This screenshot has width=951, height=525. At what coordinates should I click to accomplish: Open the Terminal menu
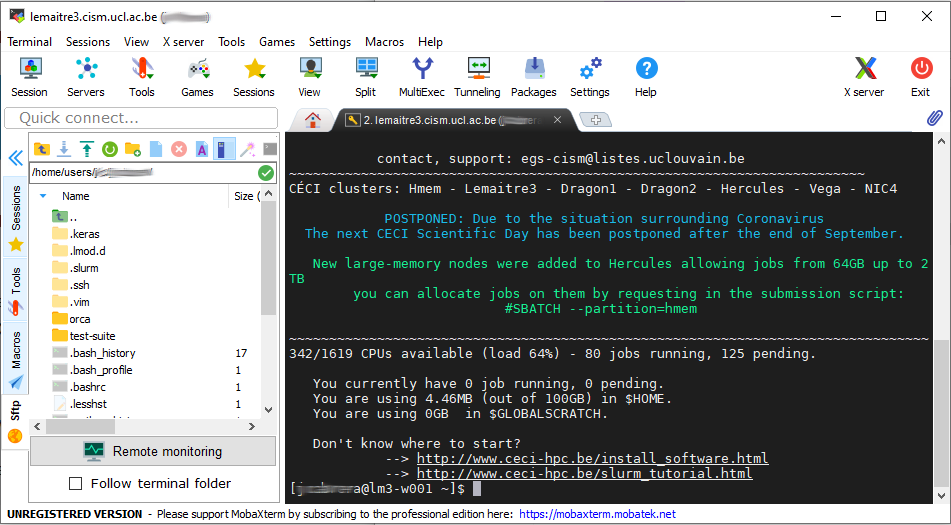tap(30, 42)
